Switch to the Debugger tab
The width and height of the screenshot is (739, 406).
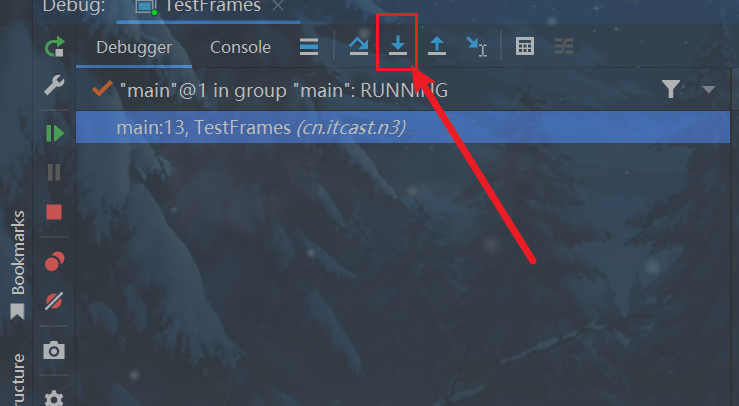coord(134,47)
